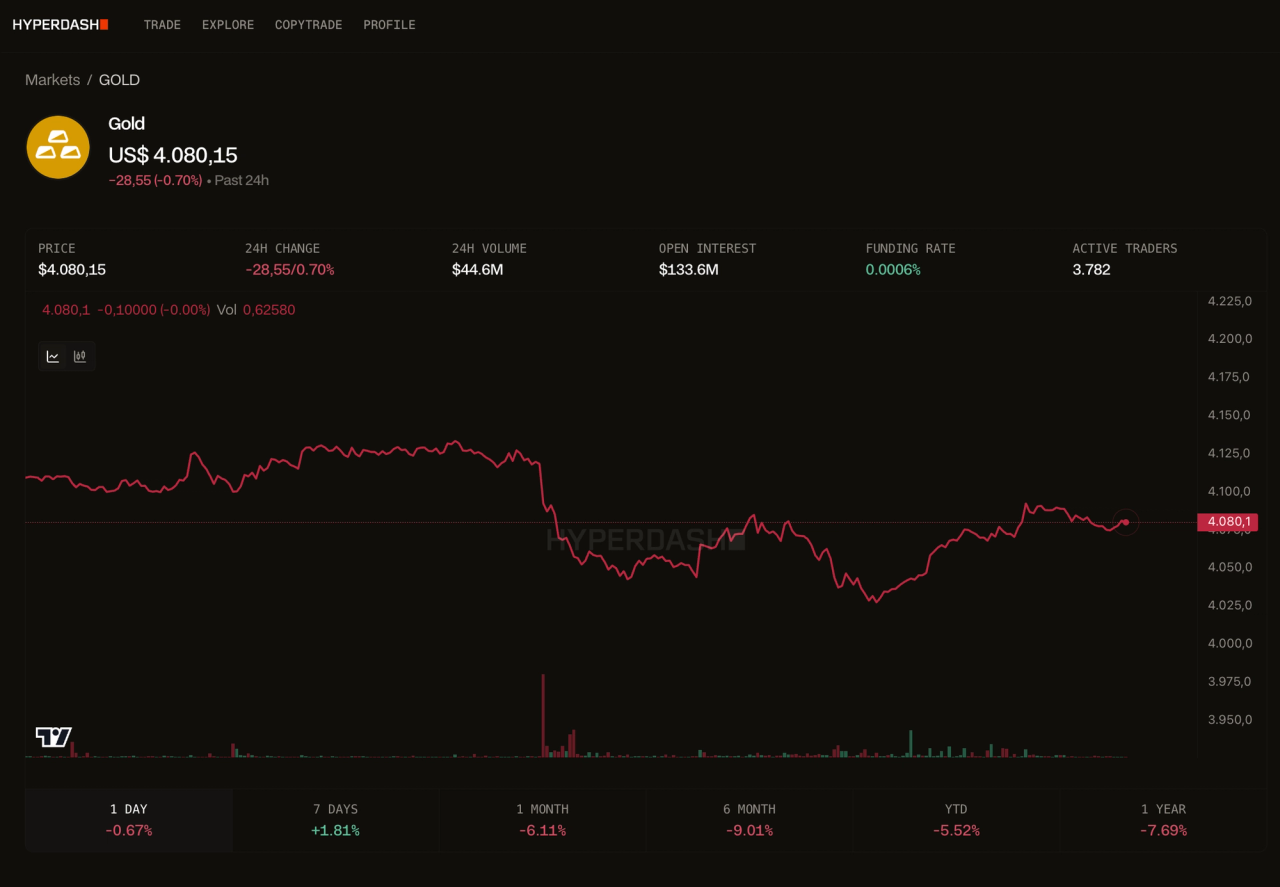This screenshot has width=1280, height=887.
Task: Switch to candlestick chart type icon
Action: [80, 356]
